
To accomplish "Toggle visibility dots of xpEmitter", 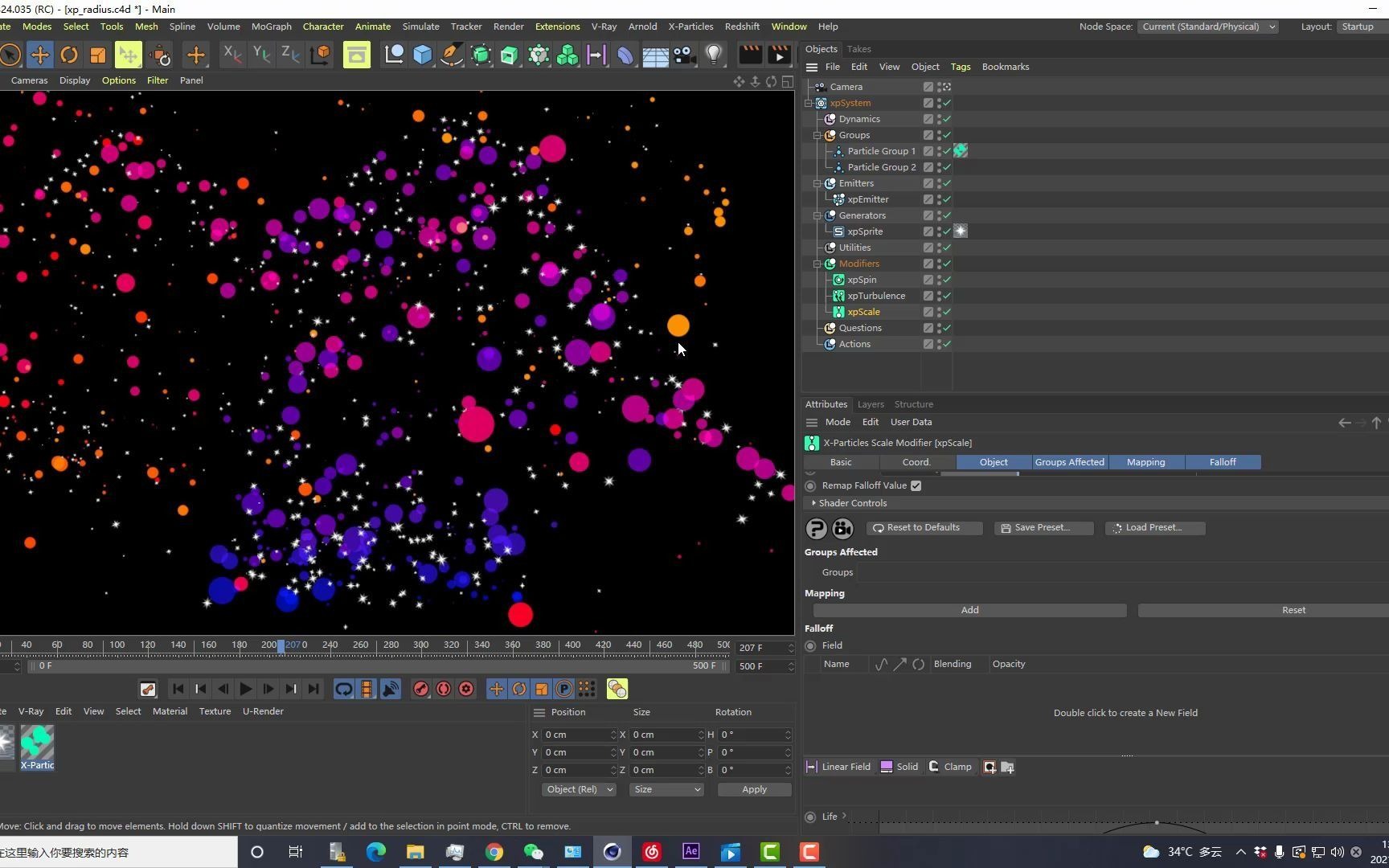I will 938,199.
